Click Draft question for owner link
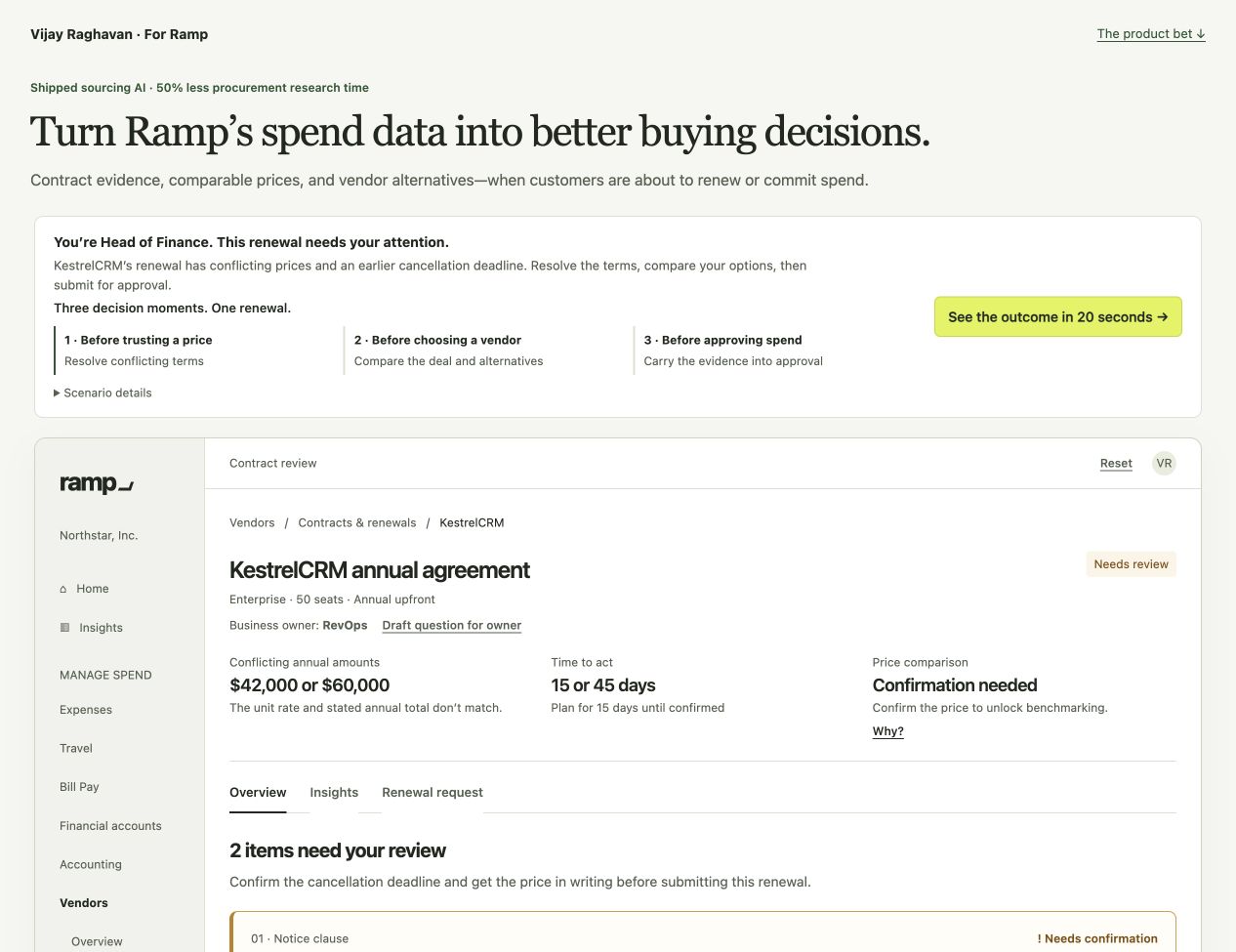This screenshot has height=952, width=1236. (452, 626)
